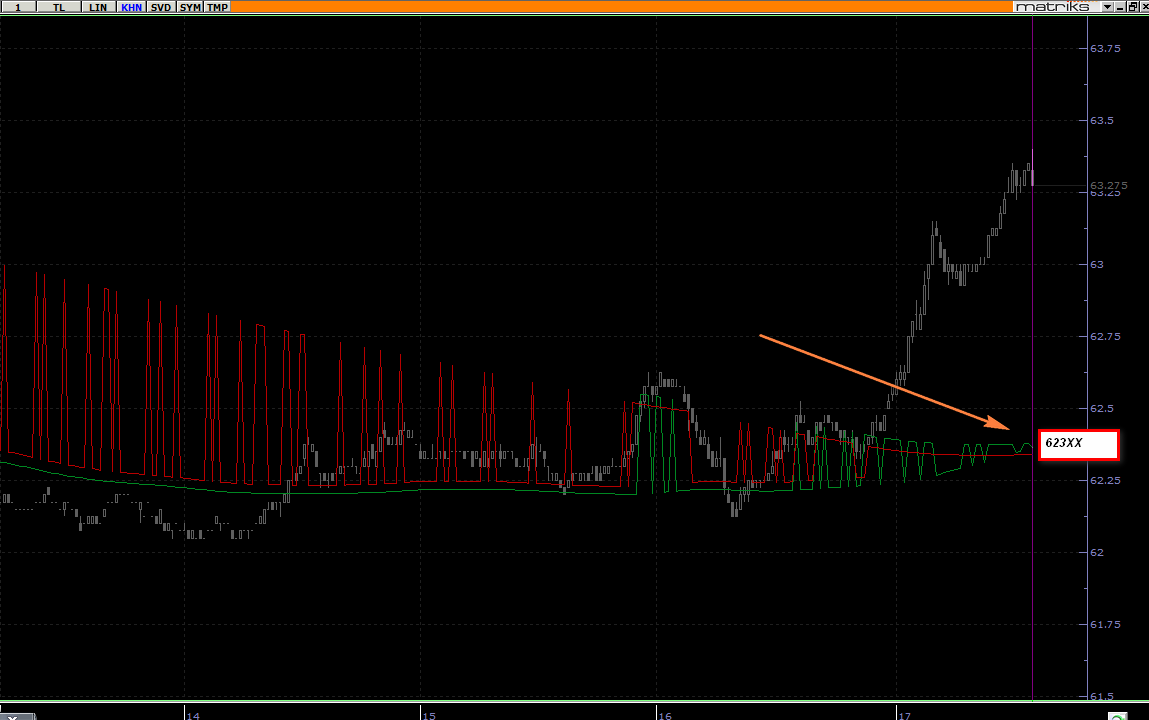Click the current price label 63.275
This screenshot has height=720, width=1149.
1109,185
